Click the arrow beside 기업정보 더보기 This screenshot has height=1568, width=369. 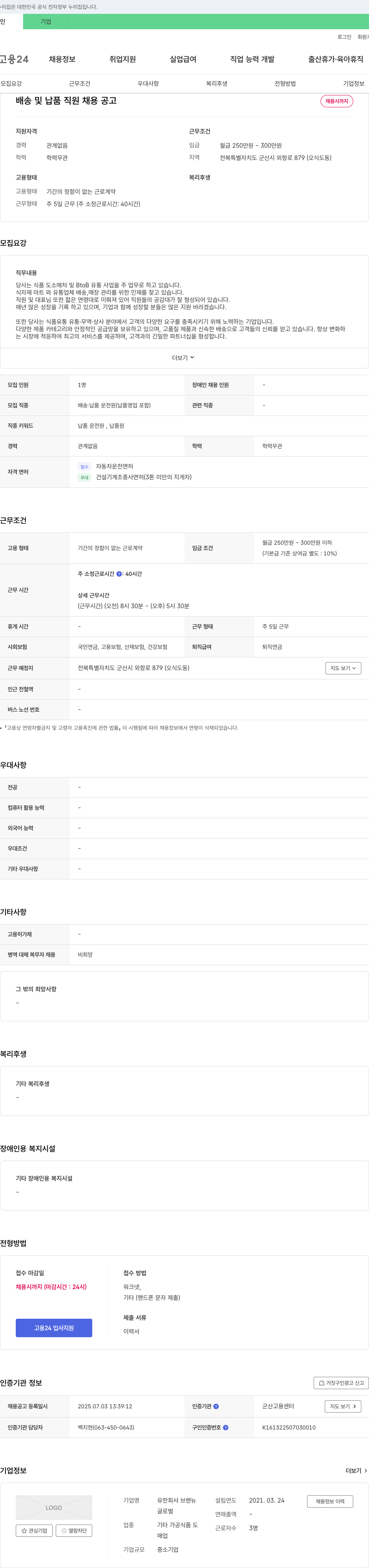[366, 1471]
